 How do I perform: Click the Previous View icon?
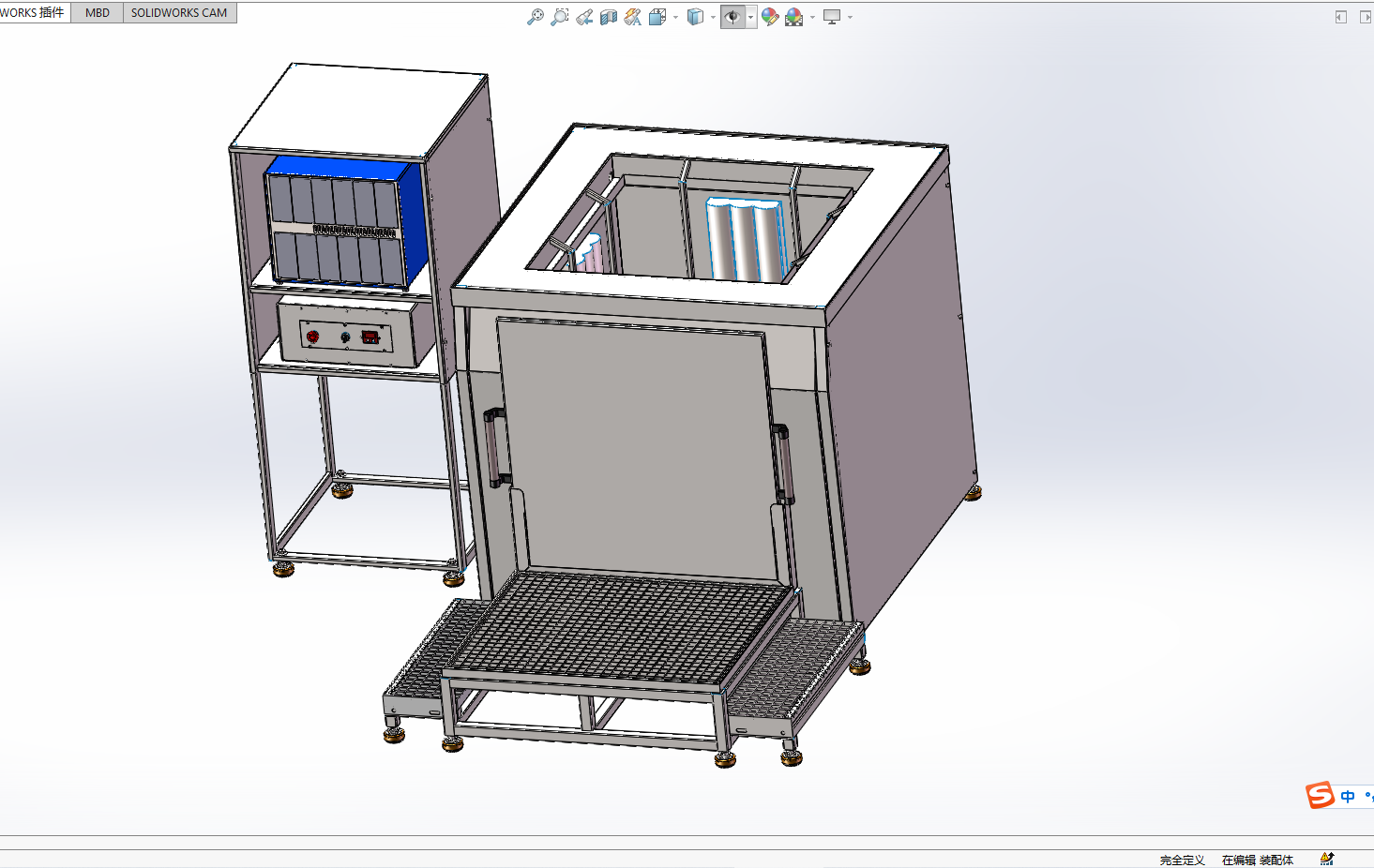[x=583, y=17]
